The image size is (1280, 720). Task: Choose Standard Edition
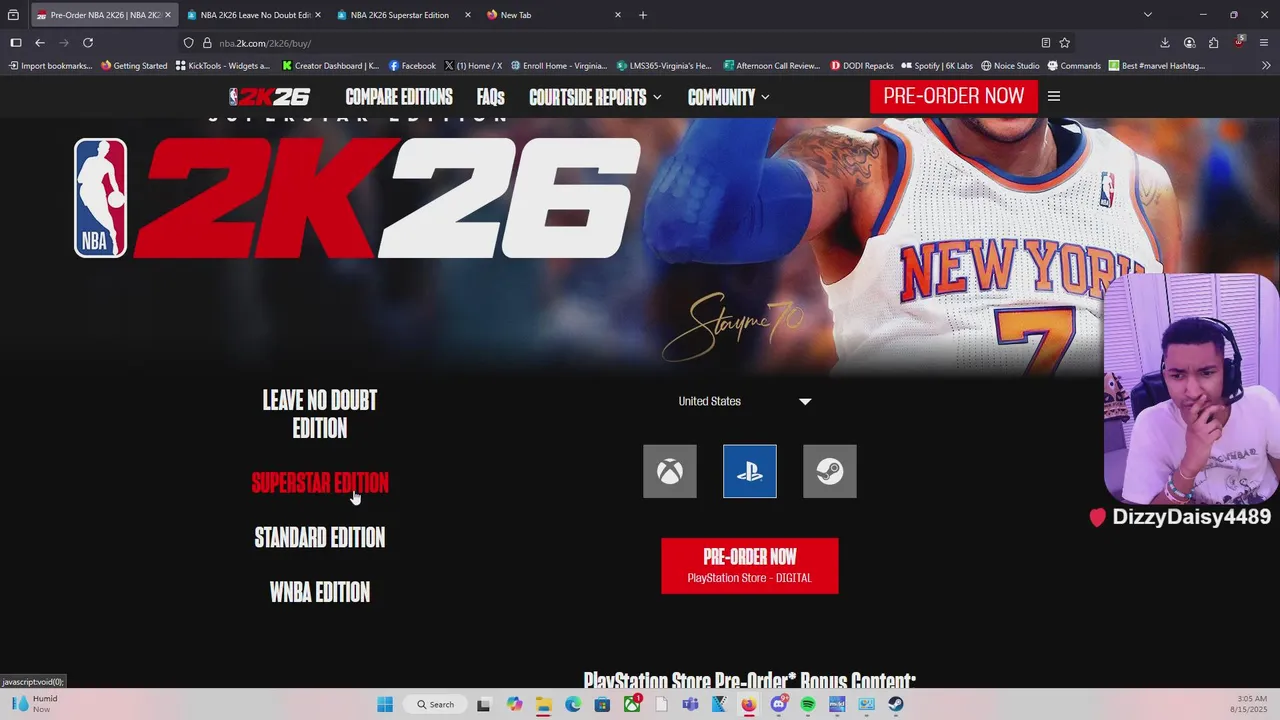(320, 538)
